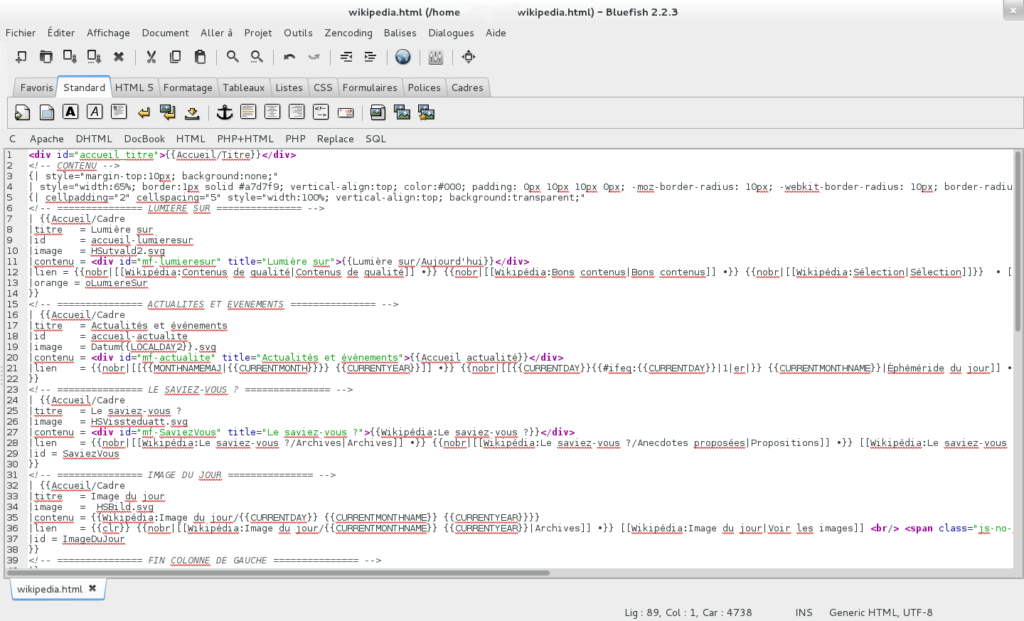This screenshot has height=621, width=1024.
Task: Switch to the Tableaux toolbar tab
Action: (x=244, y=87)
